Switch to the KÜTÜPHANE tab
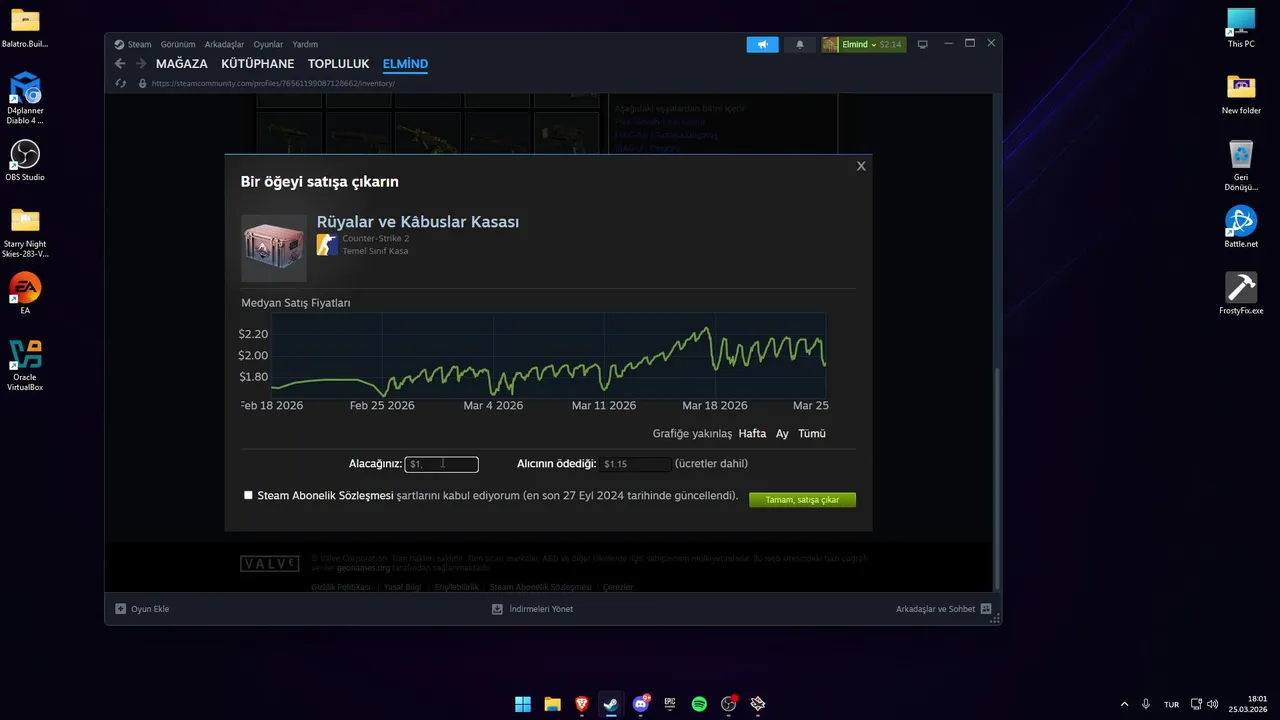Viewport: 1280px width, 720px height. tap(258, 64)
